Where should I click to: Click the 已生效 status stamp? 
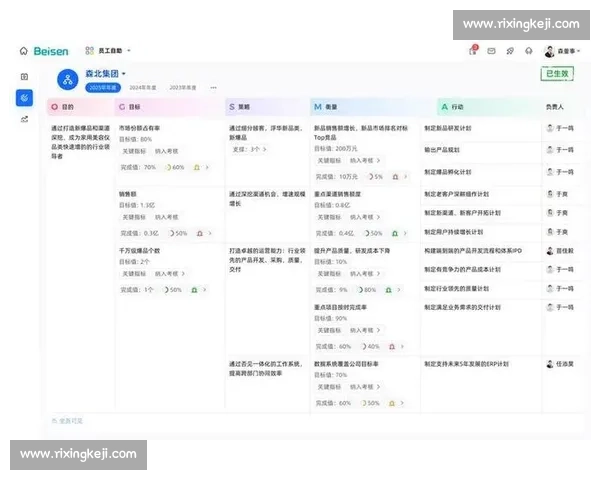pos(558,73)
